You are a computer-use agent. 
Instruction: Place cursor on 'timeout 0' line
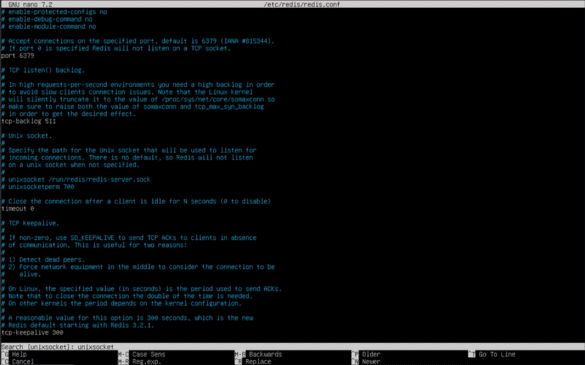18,209
